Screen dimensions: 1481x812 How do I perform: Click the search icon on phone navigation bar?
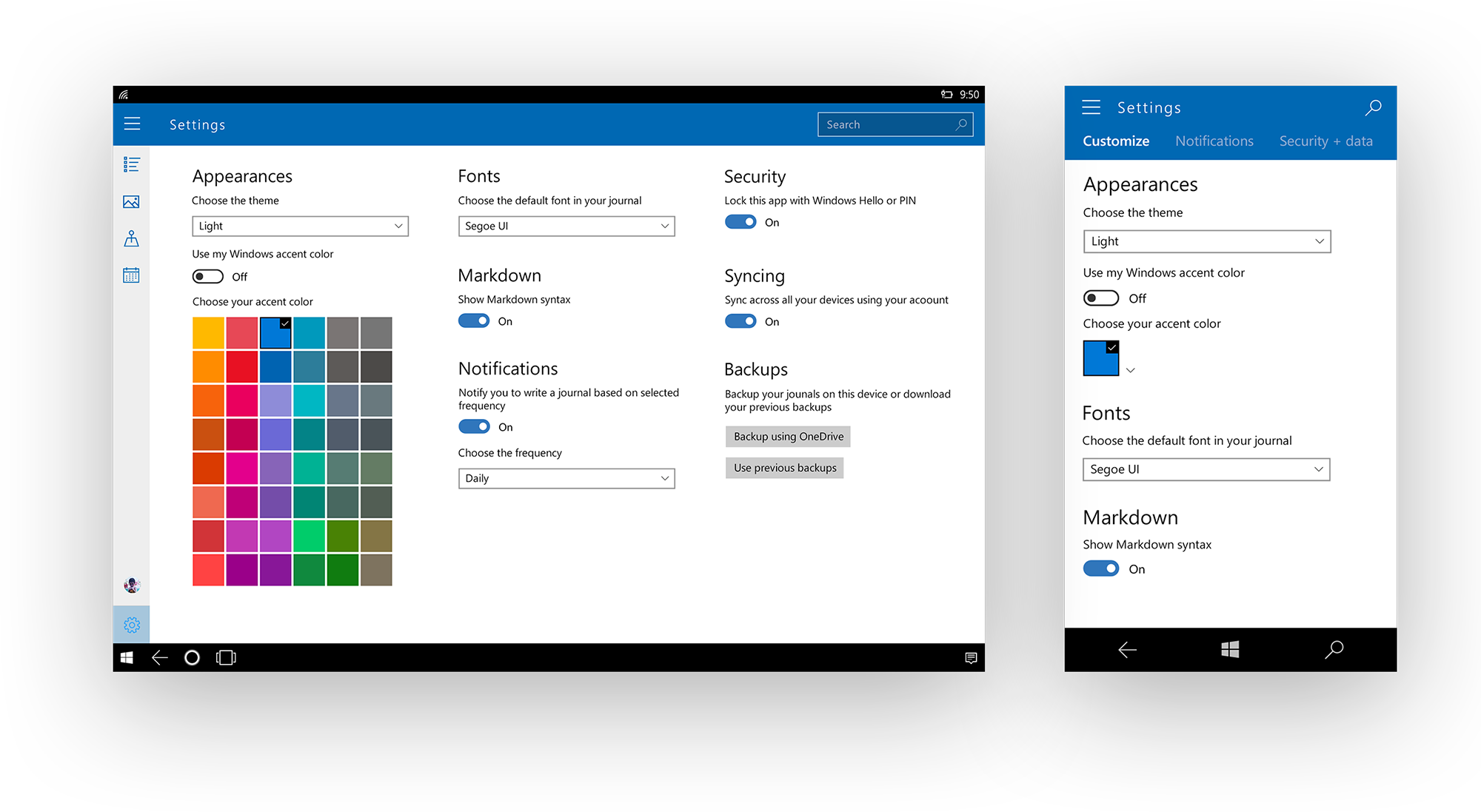coord(1334,649)
